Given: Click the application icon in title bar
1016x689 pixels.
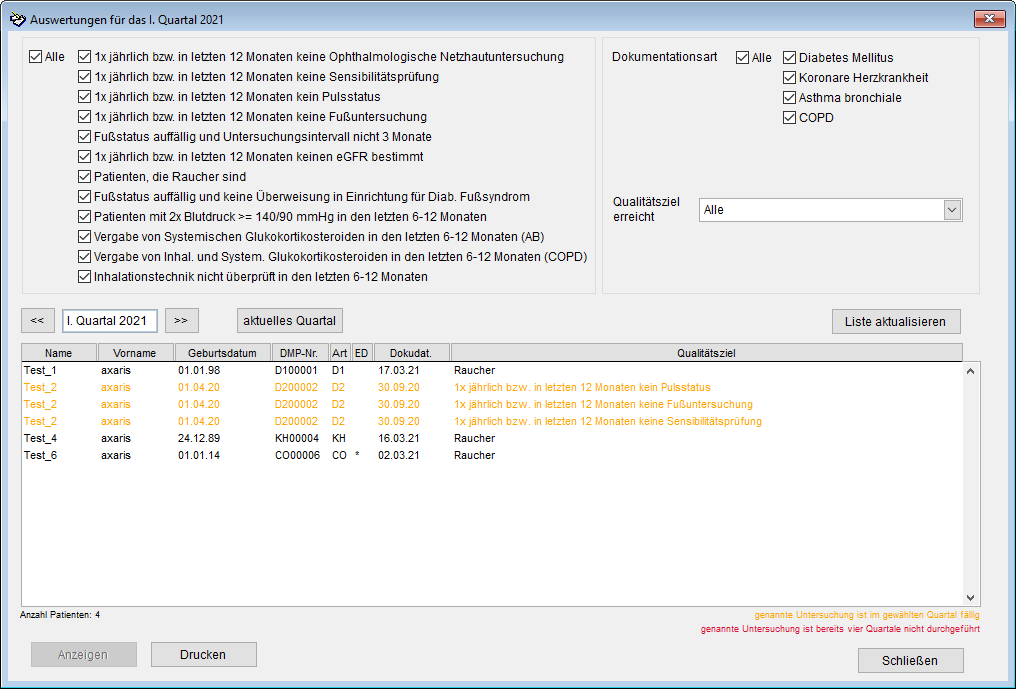Looking at the screenshot, I should [x=17, y=19].
